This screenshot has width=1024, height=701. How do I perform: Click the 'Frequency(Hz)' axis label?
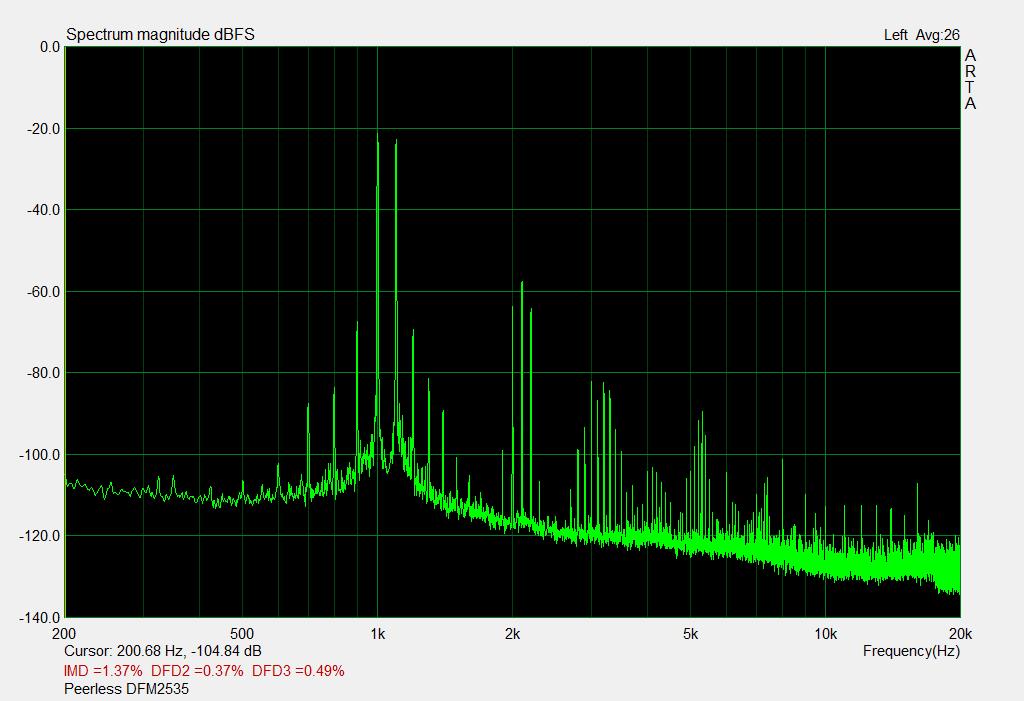[x=911, y=651]
